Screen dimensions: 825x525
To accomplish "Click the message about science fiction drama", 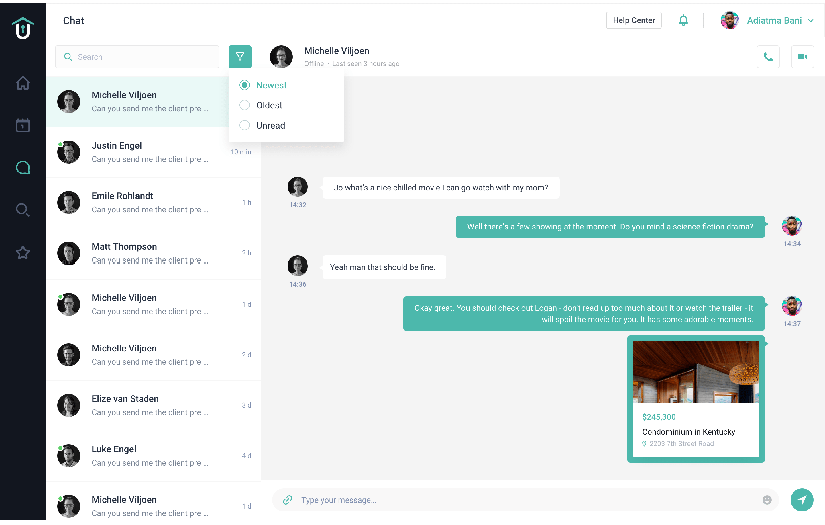I will [610, 227].
